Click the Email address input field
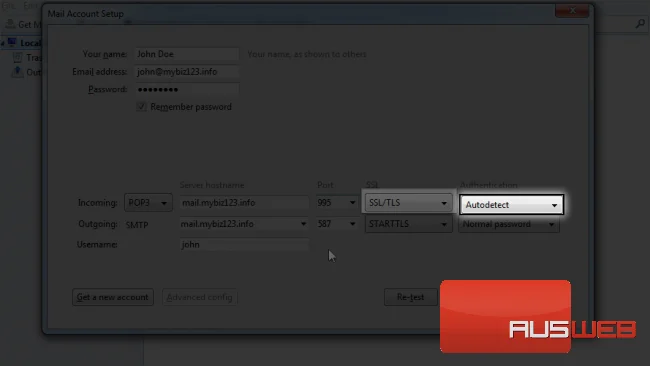 [x=187, y=72]
